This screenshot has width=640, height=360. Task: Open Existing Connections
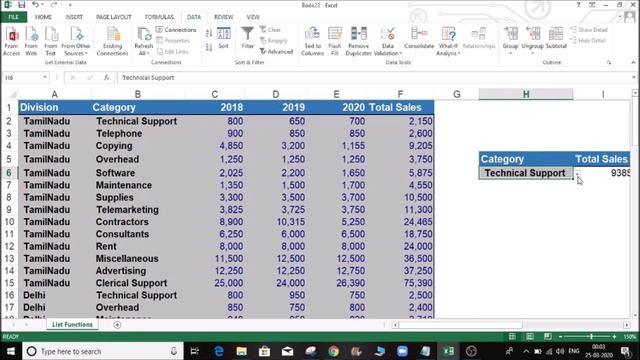(x=112, y=41)
